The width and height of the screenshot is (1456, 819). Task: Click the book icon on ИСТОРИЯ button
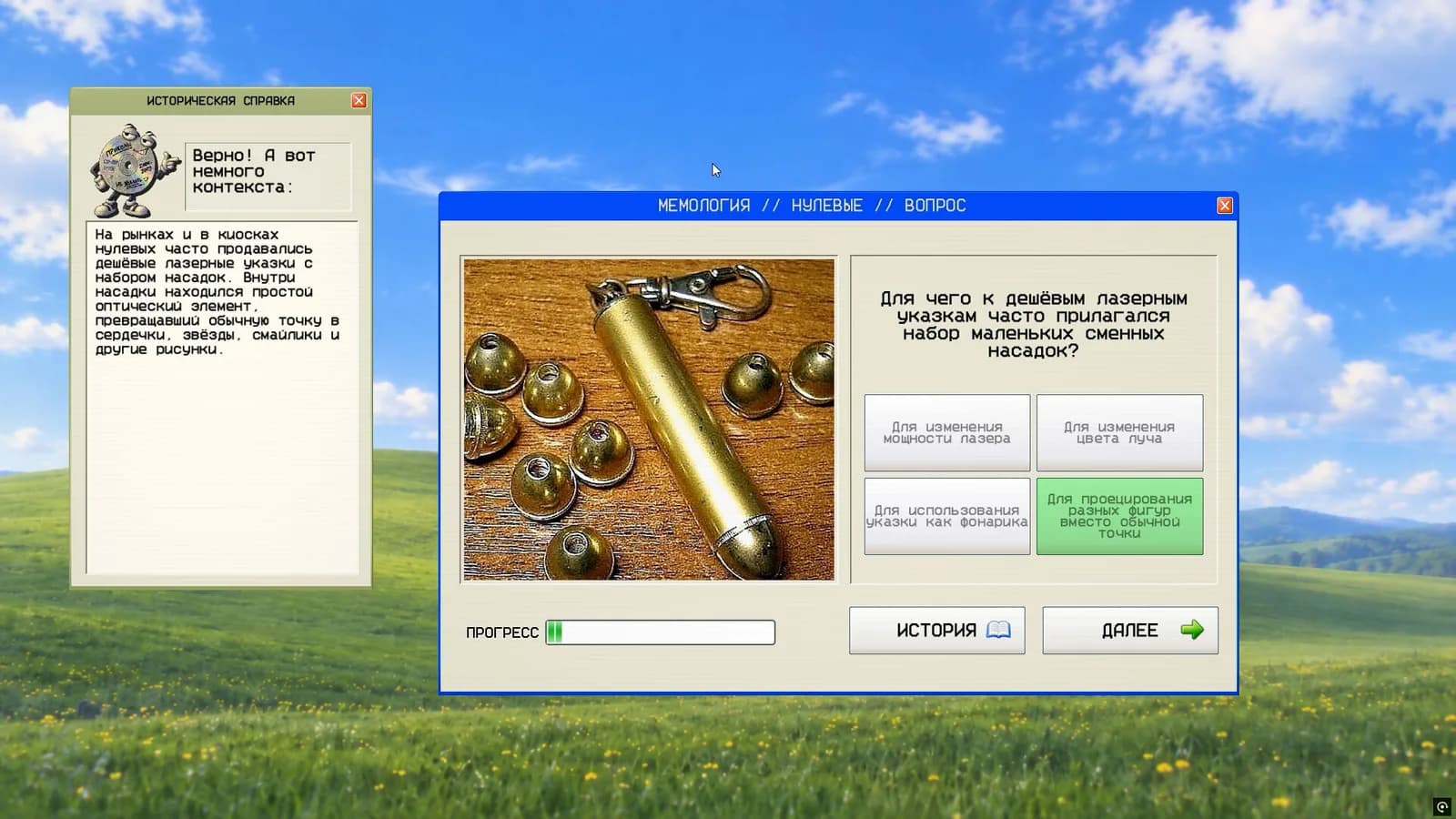pos(998,630)
